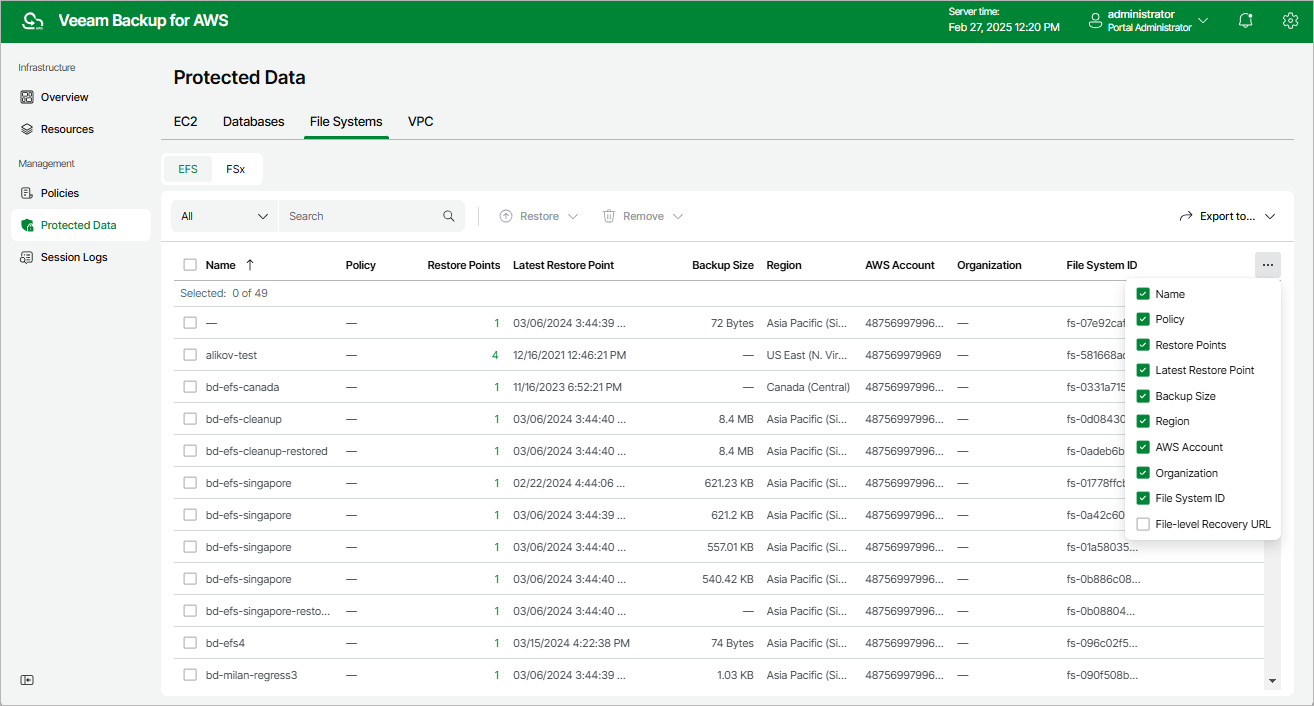Open Session Logs in sidebar
Viewport: 1314px width, 706px height.
point(73,257)
